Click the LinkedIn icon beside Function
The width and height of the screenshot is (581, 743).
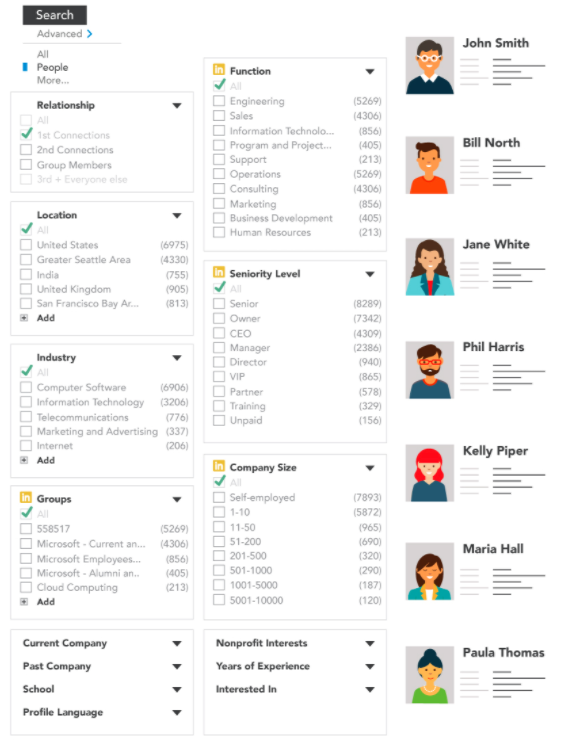(218, 70)
